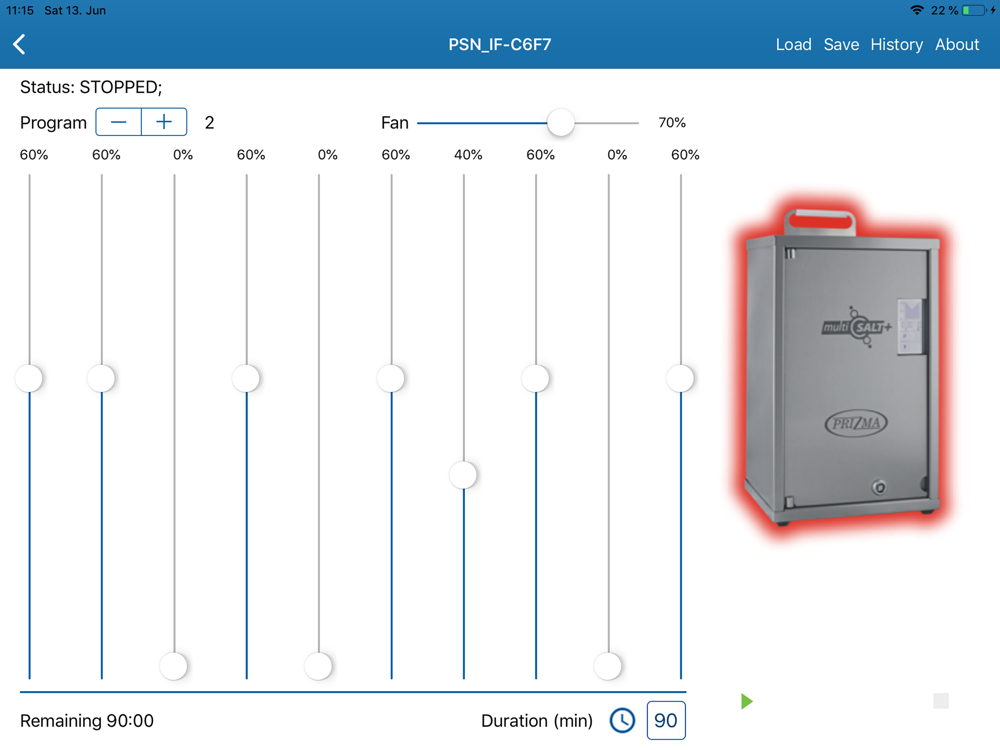Open the History page
Screen dimensions: 1000x750
tap(896, 45)
